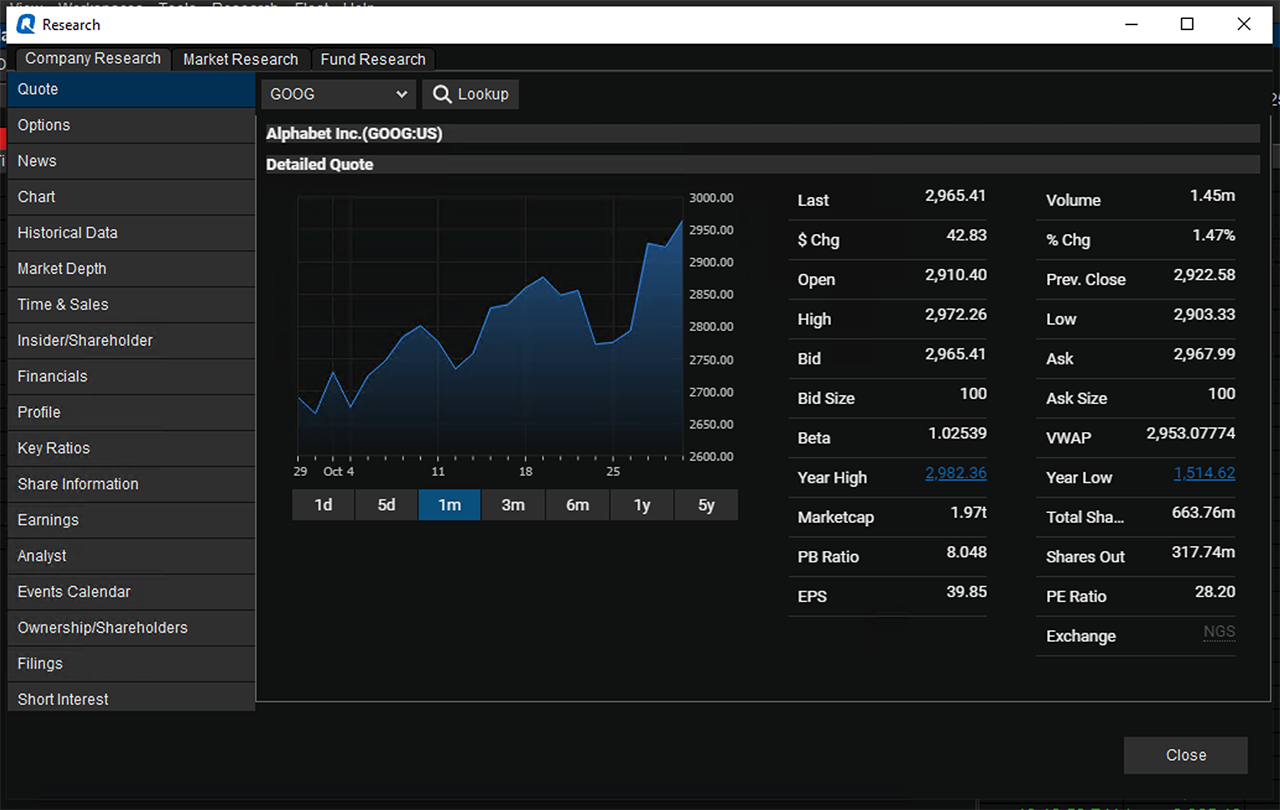Screen dimensions: 1280x810
Task: Minimize the Research window
Action: click(x=1131, y=24)
